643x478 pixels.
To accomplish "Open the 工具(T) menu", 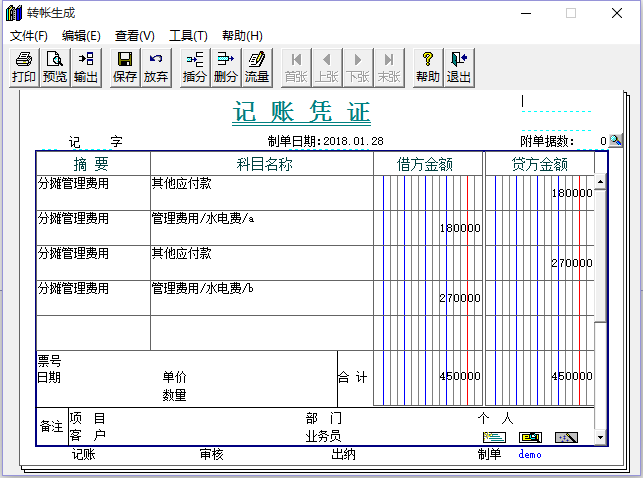I will 188,36.
